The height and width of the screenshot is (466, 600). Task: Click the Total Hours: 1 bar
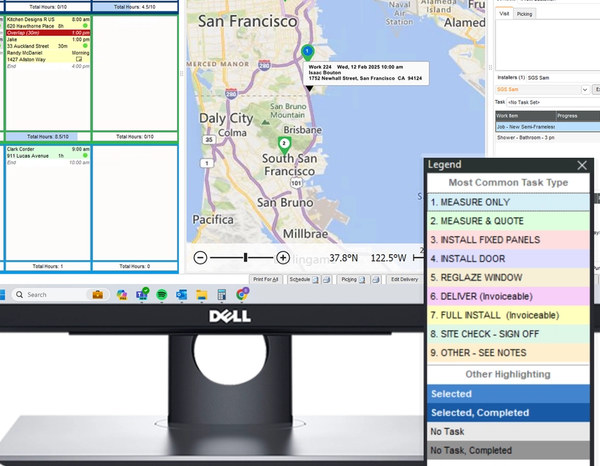(x=48, y=266)
